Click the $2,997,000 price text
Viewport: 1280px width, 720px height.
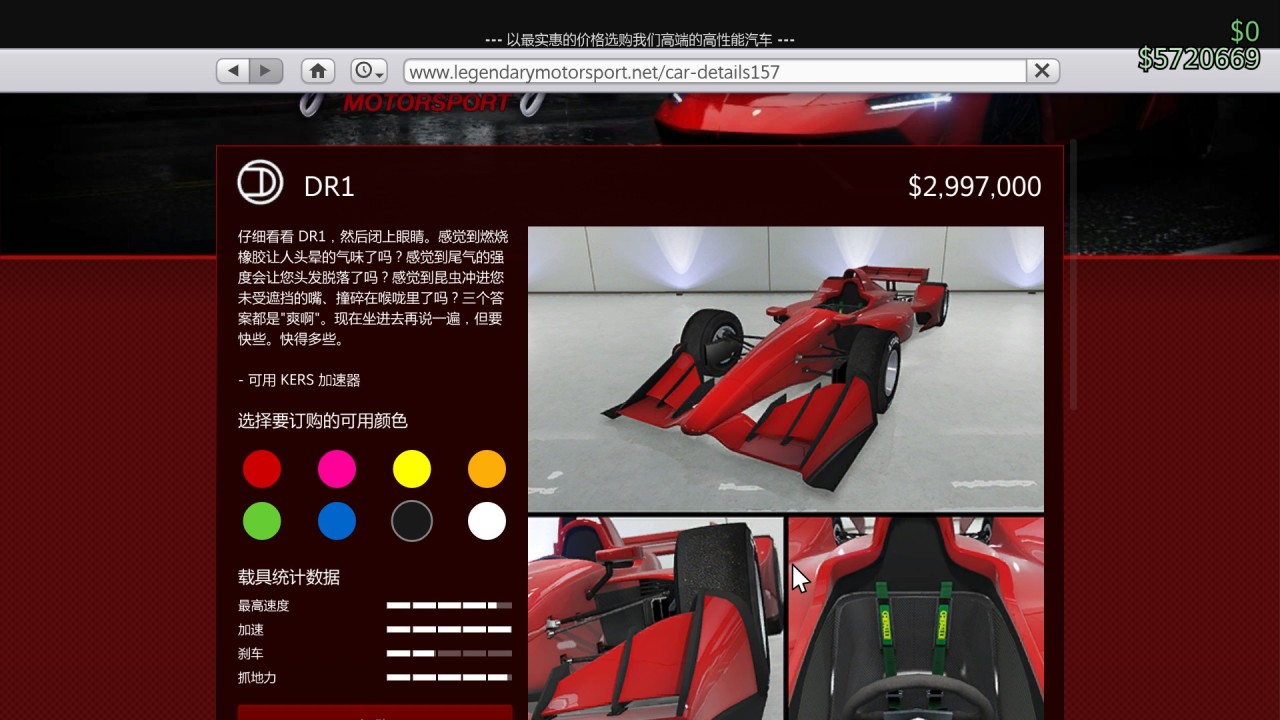tap(975, 187)
